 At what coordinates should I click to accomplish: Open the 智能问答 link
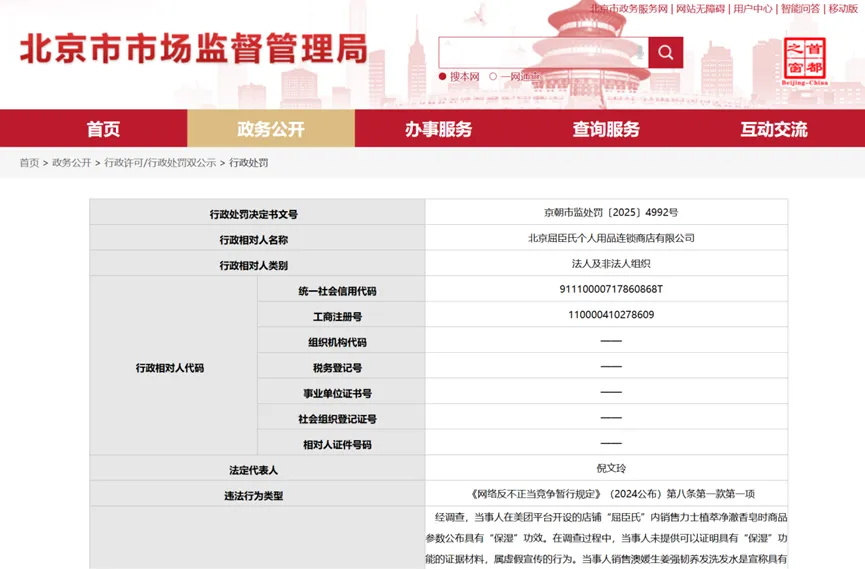coord(800,9)
